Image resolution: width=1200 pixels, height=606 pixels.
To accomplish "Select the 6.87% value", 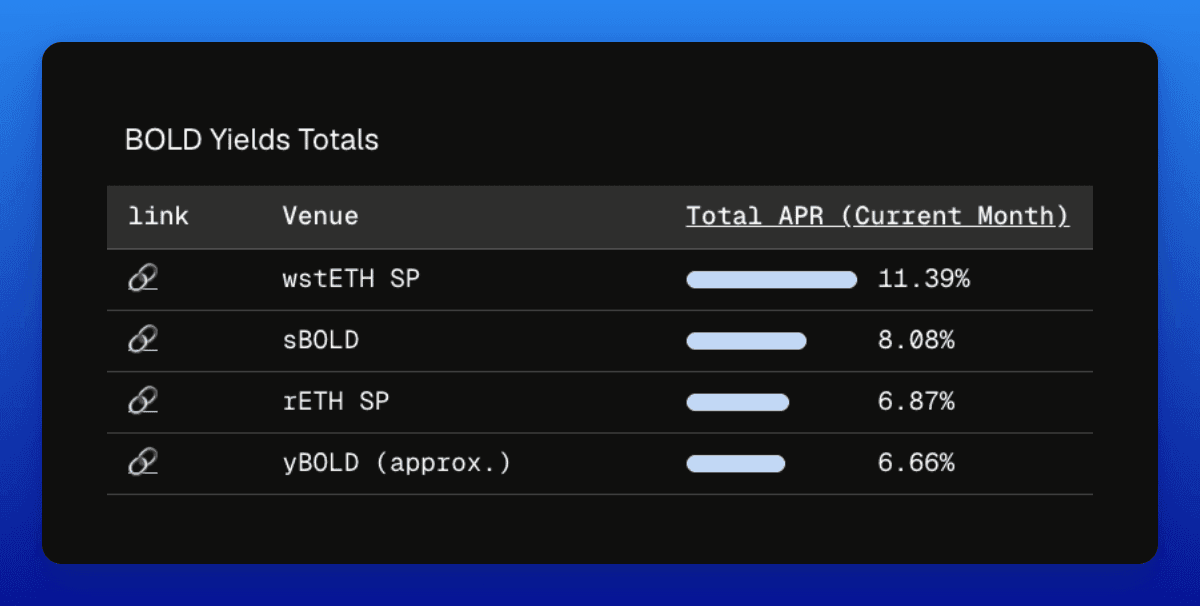I will [x=916, y=402].
